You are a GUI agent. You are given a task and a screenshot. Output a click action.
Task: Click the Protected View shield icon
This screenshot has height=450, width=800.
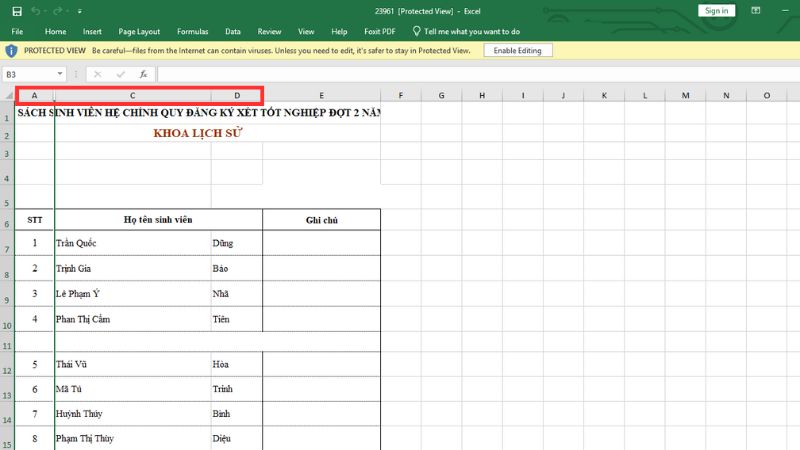12,50
